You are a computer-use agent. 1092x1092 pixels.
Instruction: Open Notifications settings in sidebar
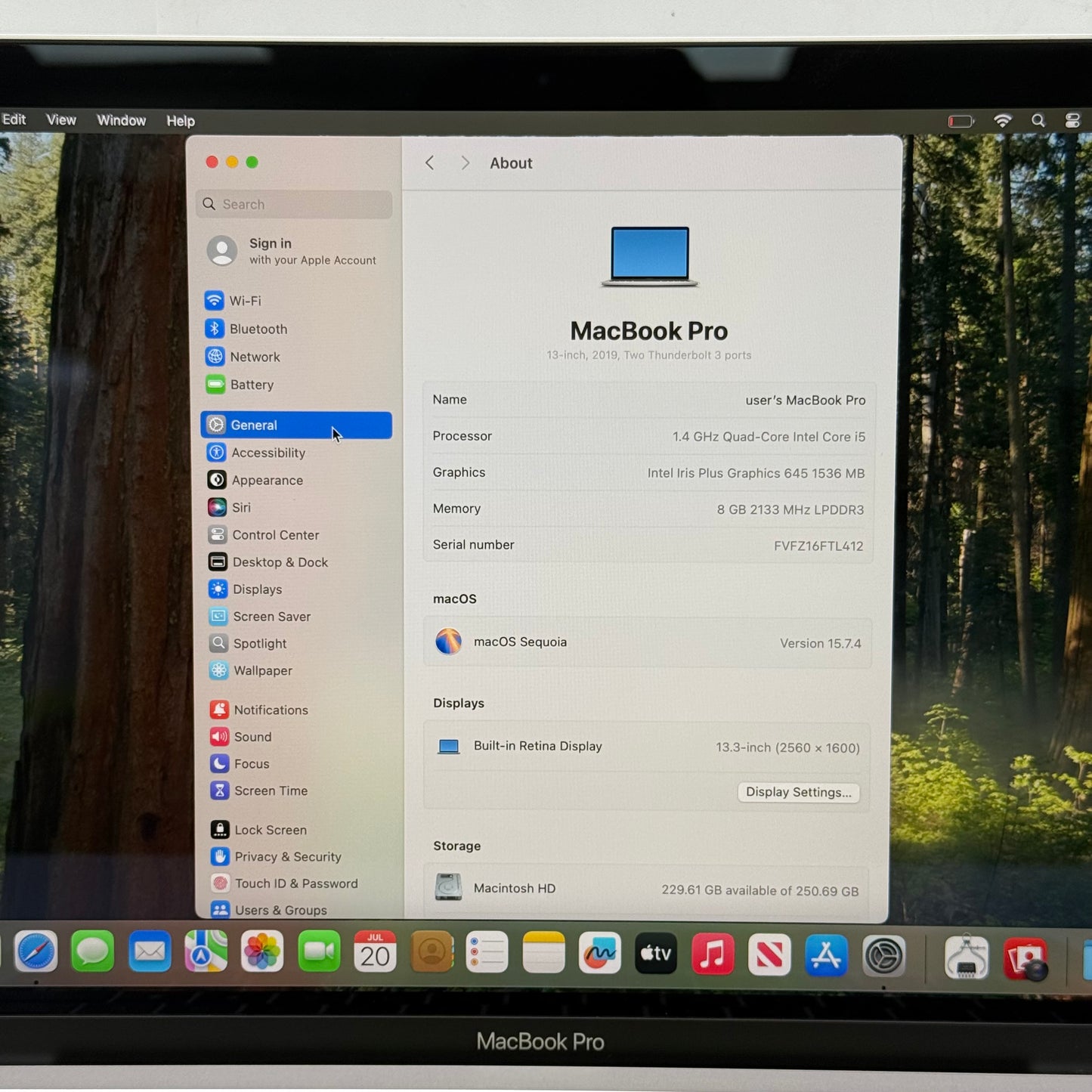295,710
